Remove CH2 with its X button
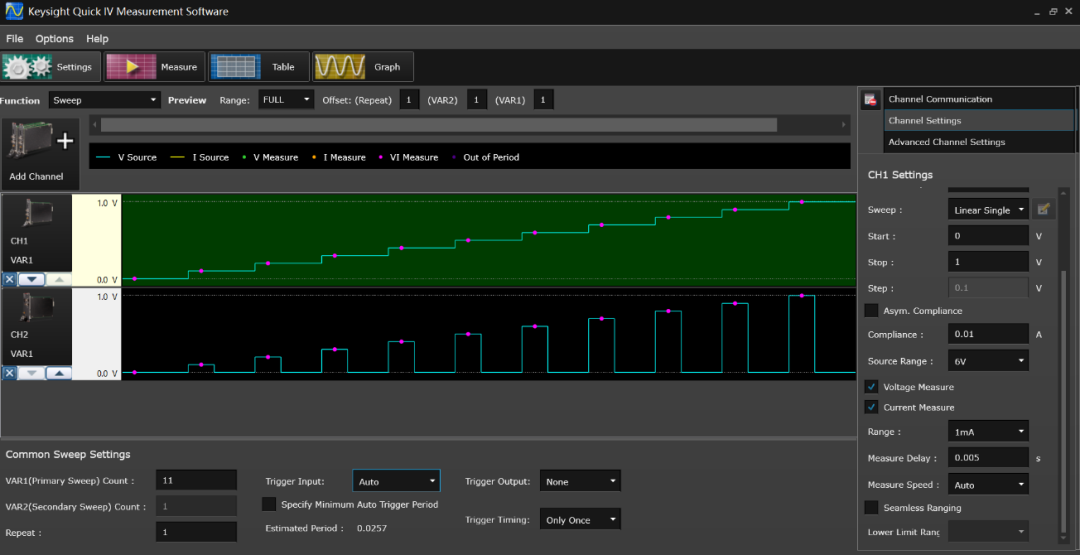 9,373
